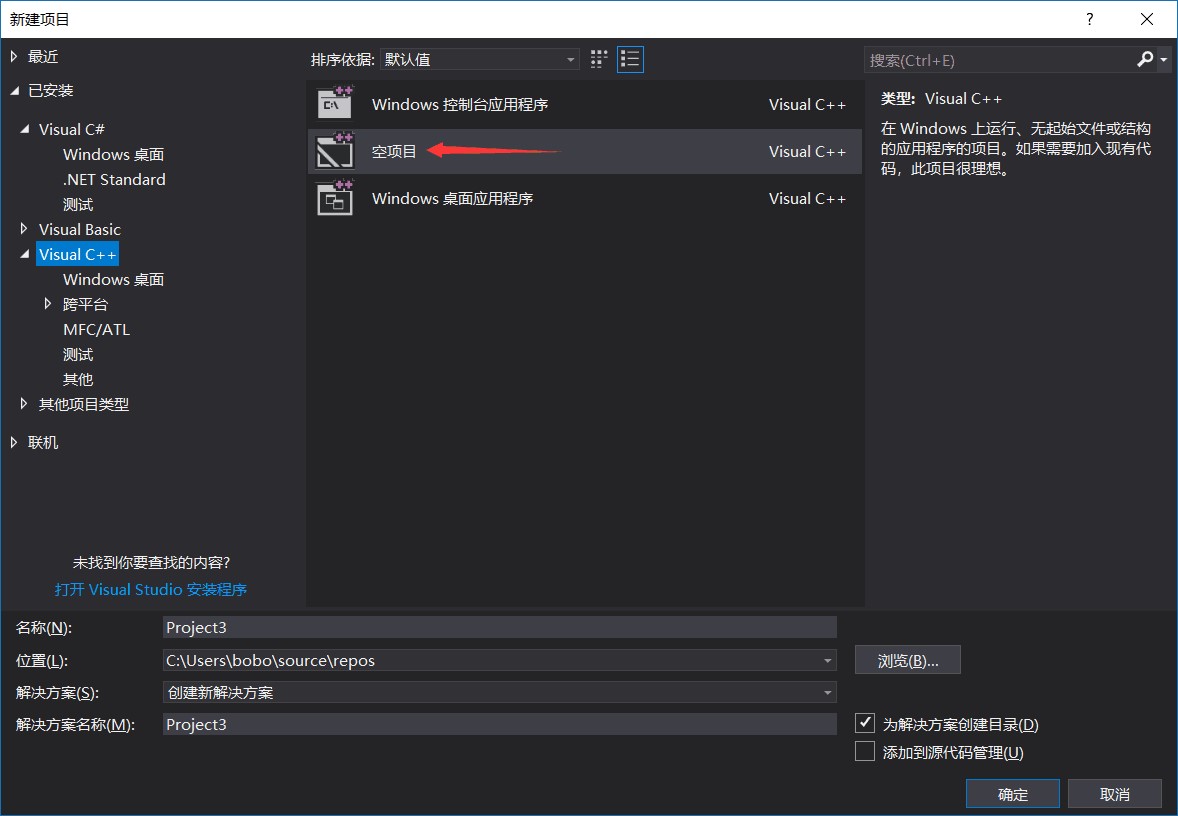The image size is (1178, 816).
Task: Open the sort-by '默认值' dropdown
Action: point(479,59)
